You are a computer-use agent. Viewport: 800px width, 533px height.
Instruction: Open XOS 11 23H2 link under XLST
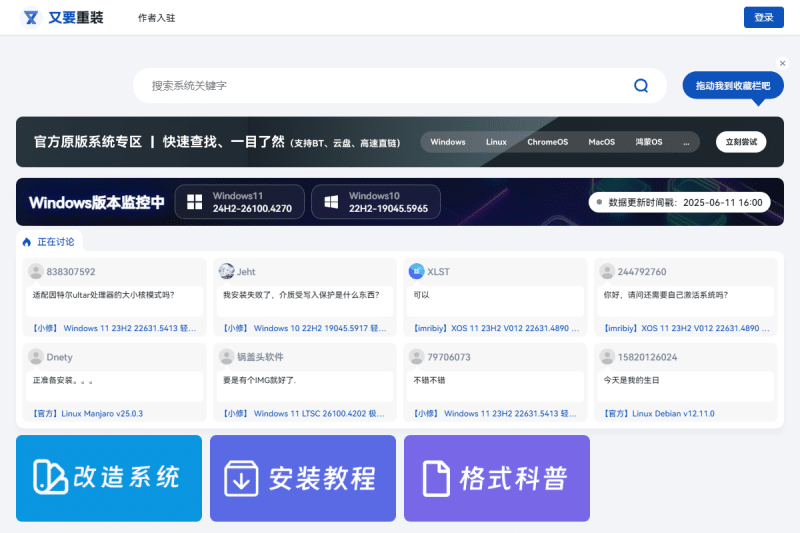(496, 328)
